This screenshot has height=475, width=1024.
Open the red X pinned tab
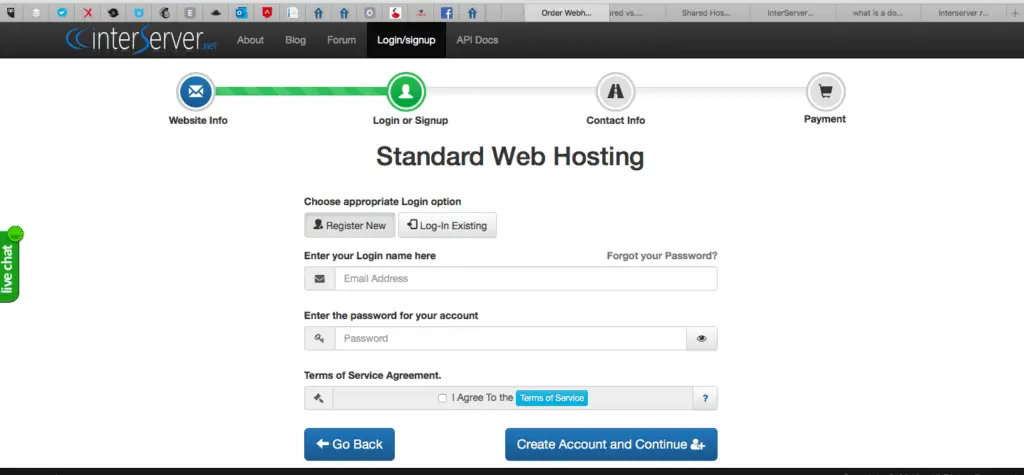88,12
